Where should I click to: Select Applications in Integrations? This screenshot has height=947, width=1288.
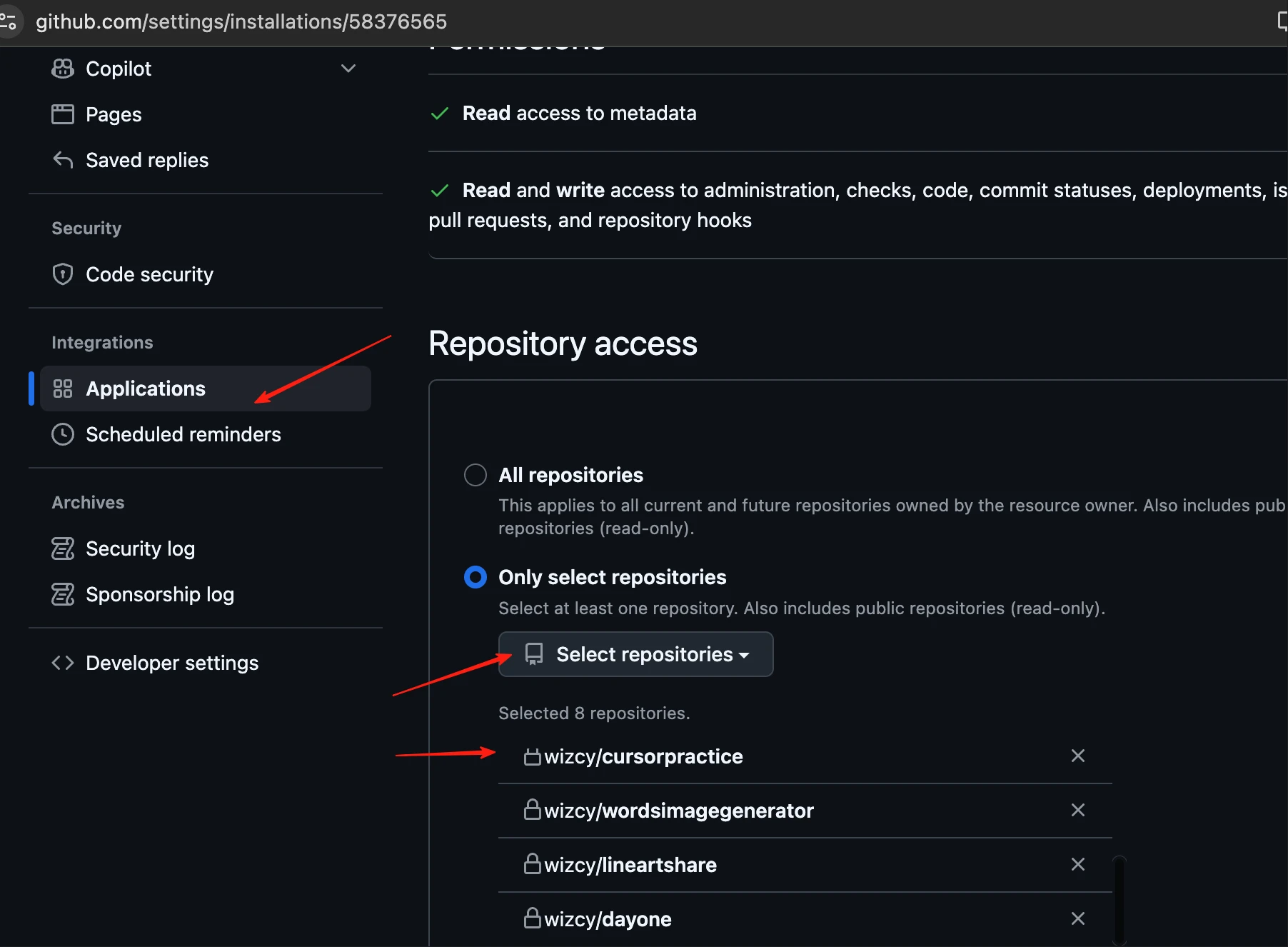click(x=206, y=389)
